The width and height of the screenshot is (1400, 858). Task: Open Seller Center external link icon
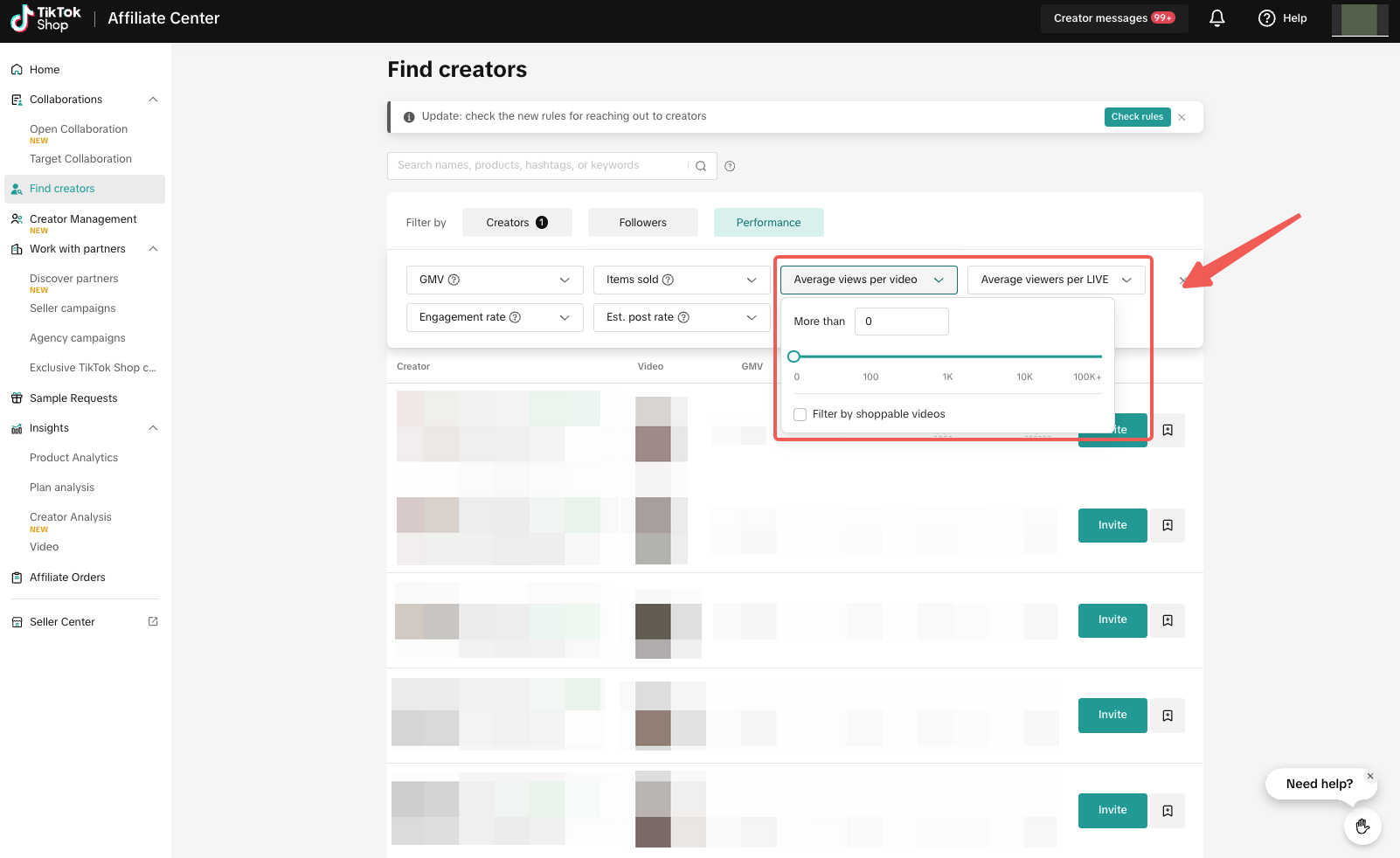[153, 622]
